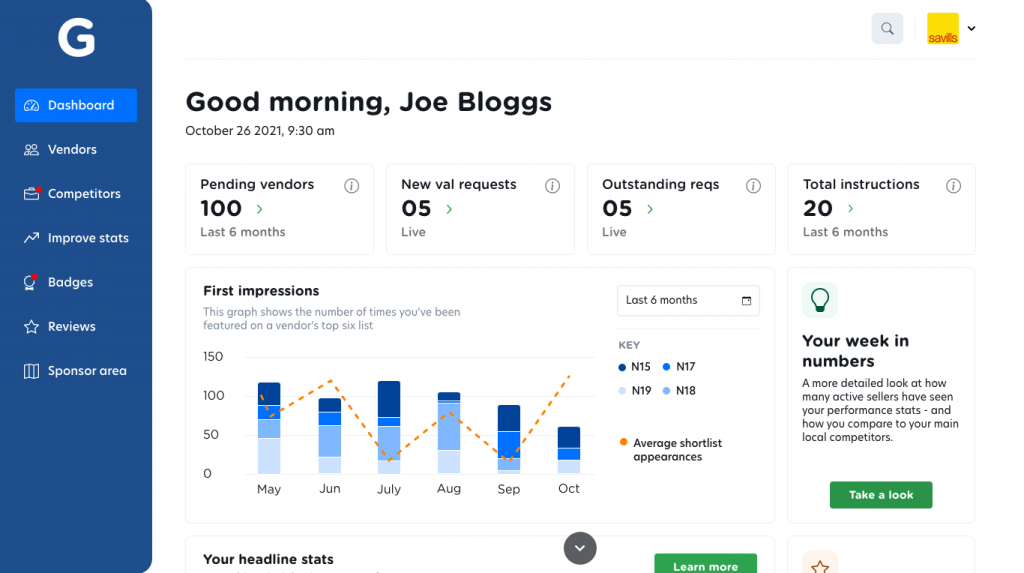
Task: Click the N15 dark blue legend dot
Action: coord(622,367)
